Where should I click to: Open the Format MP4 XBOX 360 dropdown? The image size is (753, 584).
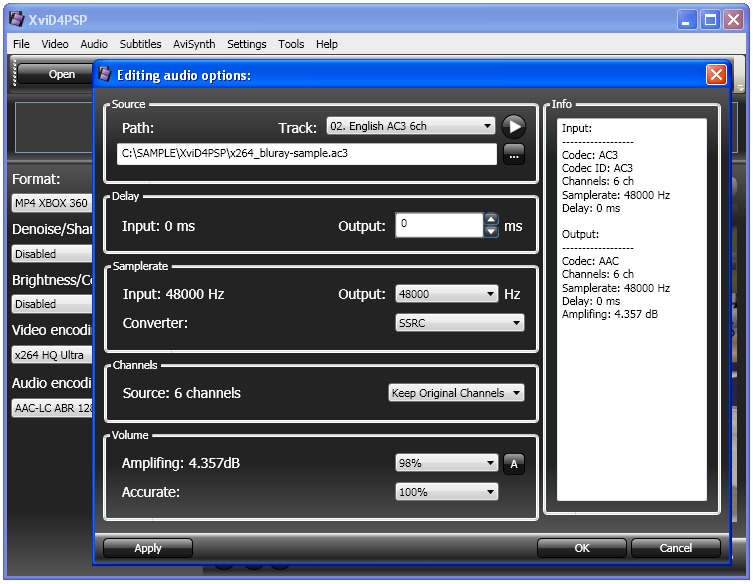coord(52,203)
